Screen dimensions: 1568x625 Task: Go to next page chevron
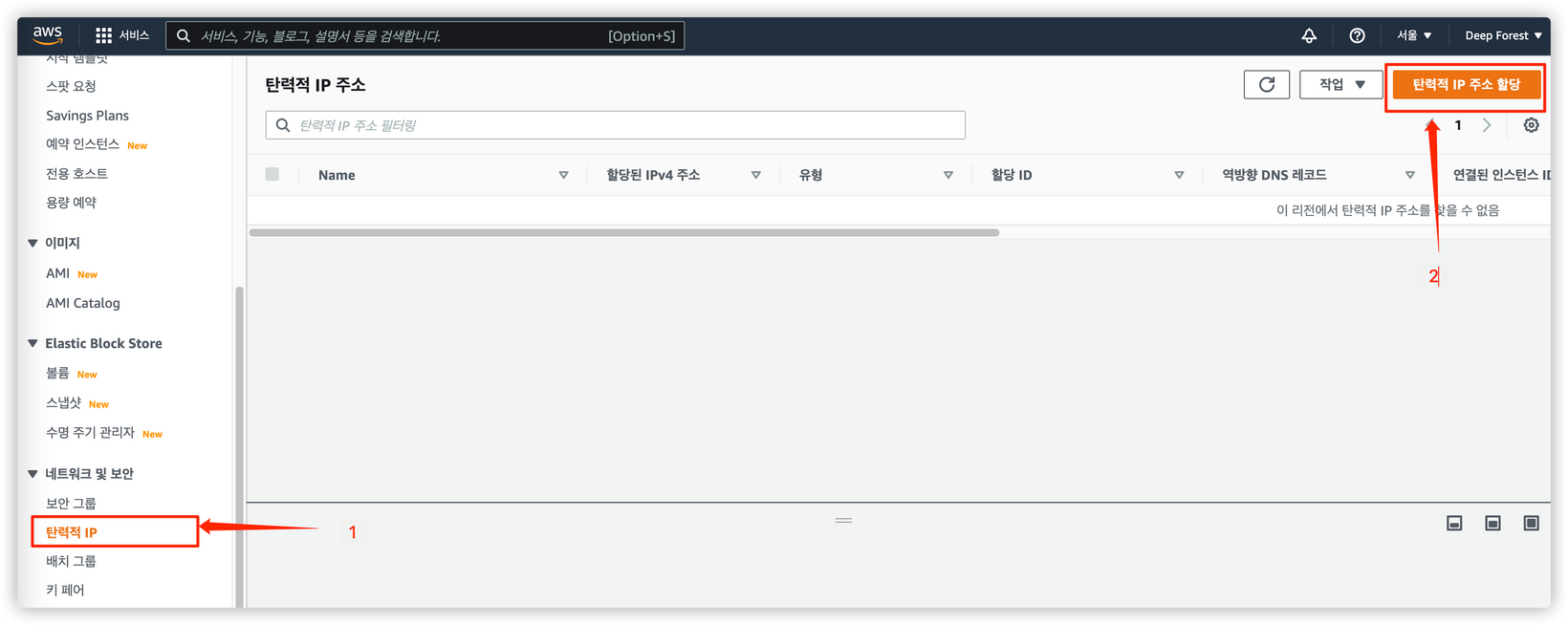point(1487,125)
